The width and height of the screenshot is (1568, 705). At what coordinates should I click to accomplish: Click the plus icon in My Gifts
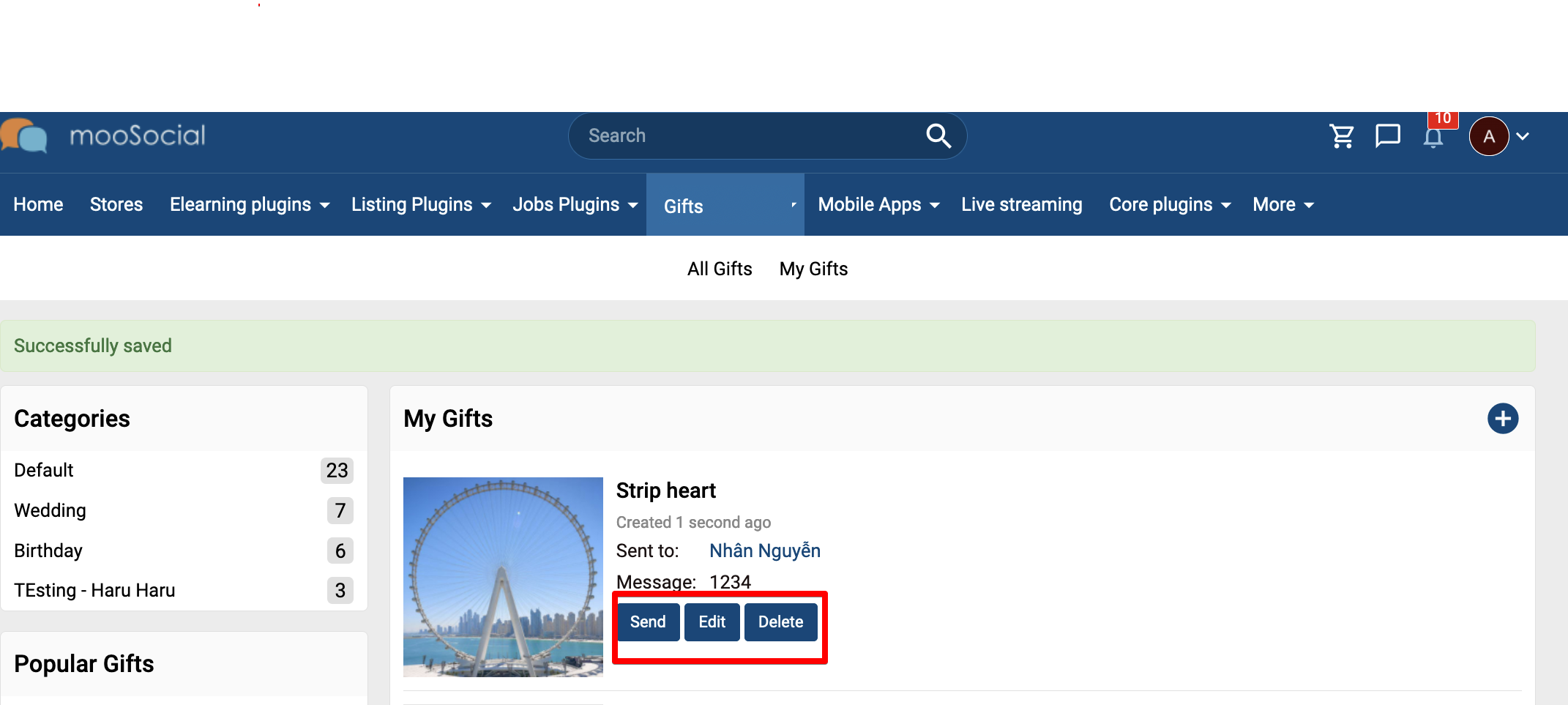point(1503,419)
